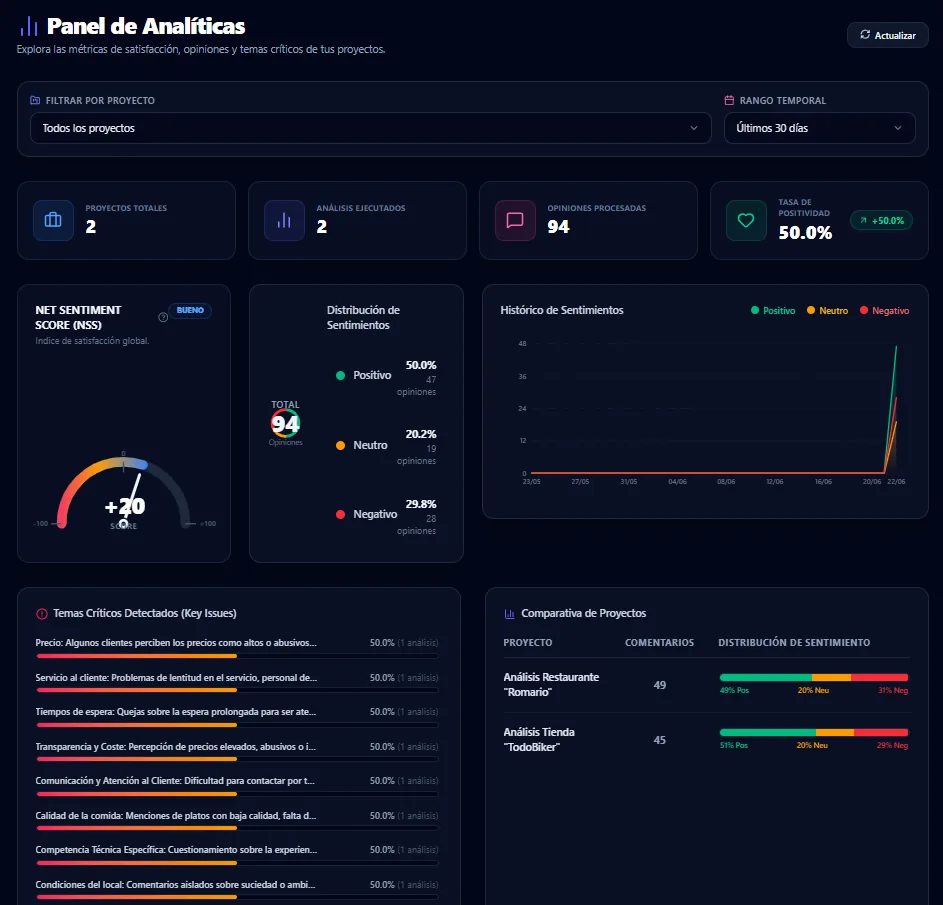Click the total 94 donut chart
Image resolution: width=943 pixels, height=905 pixels.
click(x=285, y=423)
